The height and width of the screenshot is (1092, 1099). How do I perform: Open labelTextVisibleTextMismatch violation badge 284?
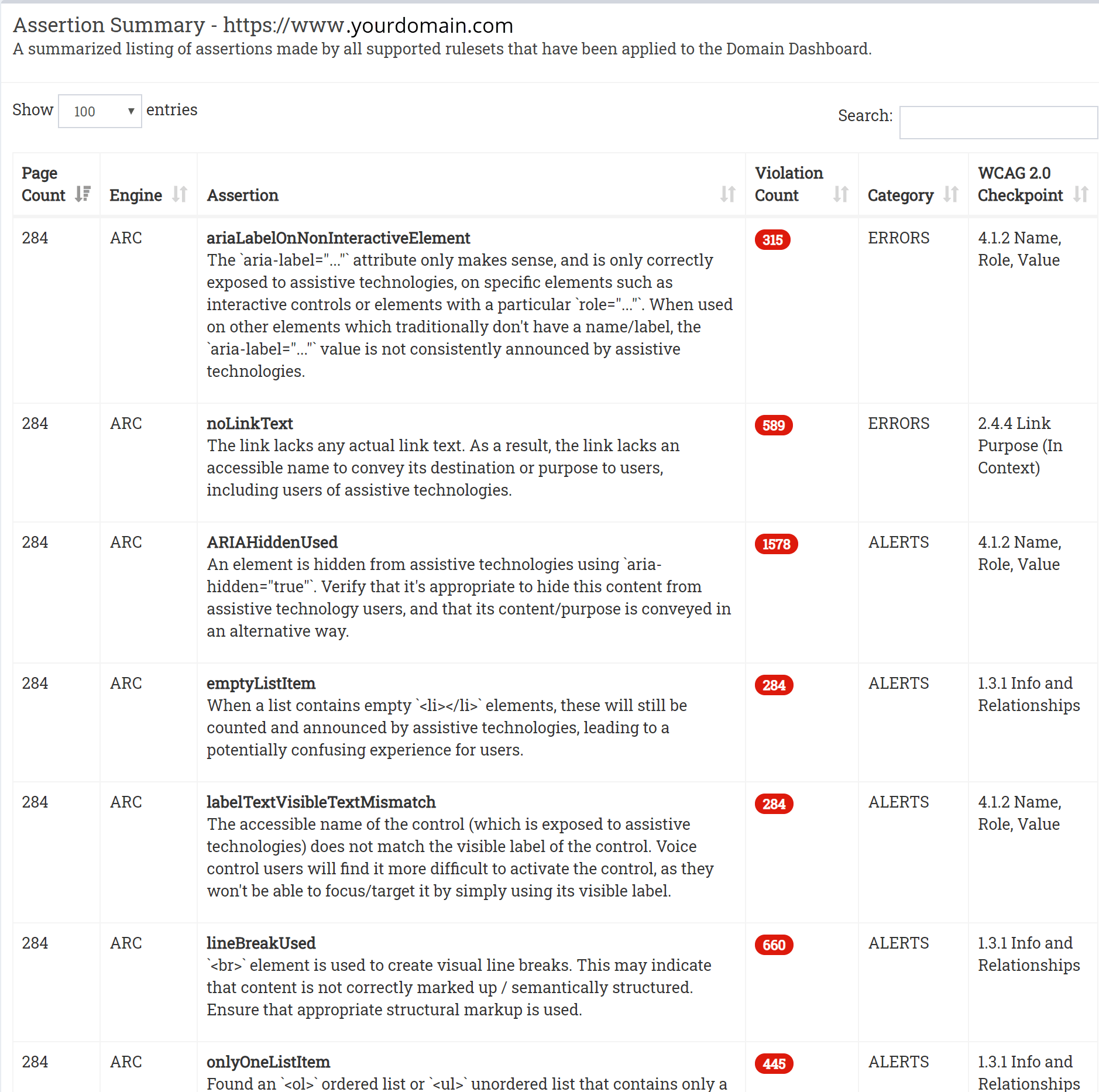(x=774, y=803)
